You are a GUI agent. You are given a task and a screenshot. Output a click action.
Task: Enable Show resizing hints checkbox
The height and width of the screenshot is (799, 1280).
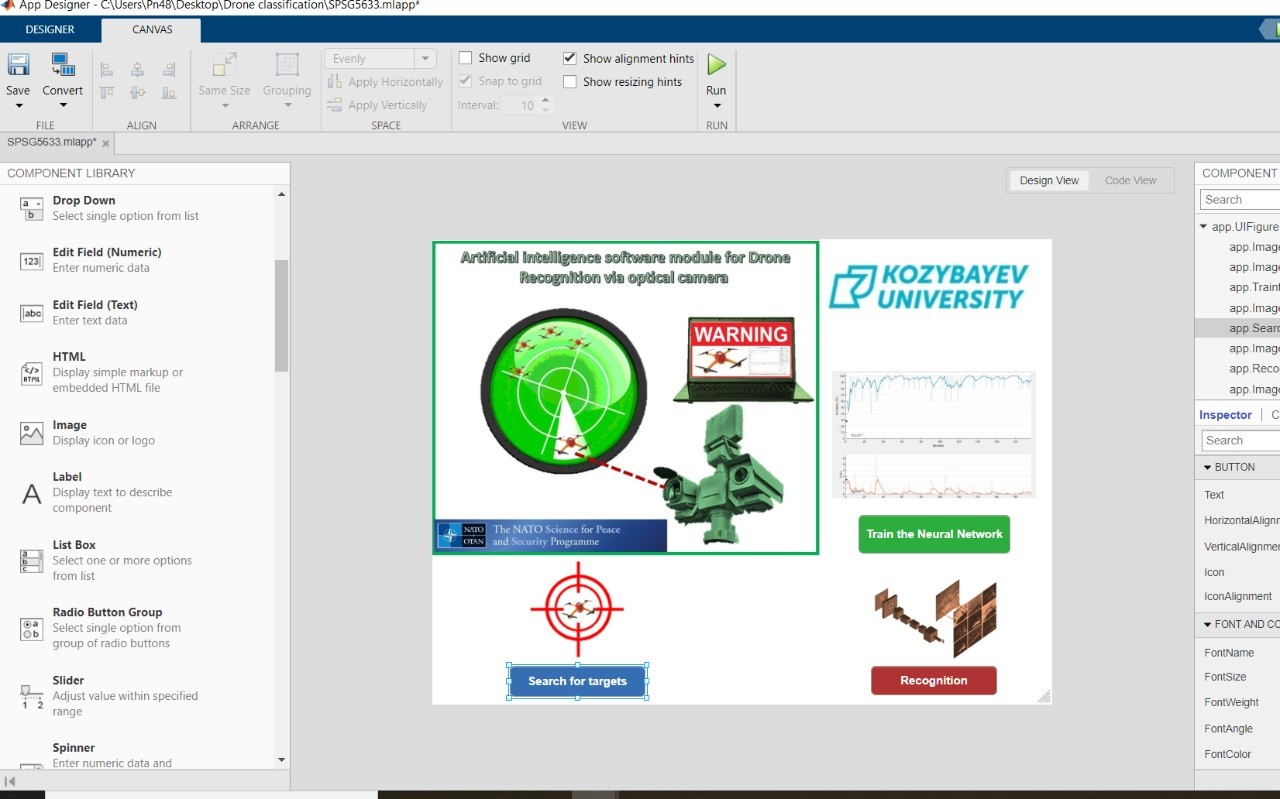(x=570, y=82)
